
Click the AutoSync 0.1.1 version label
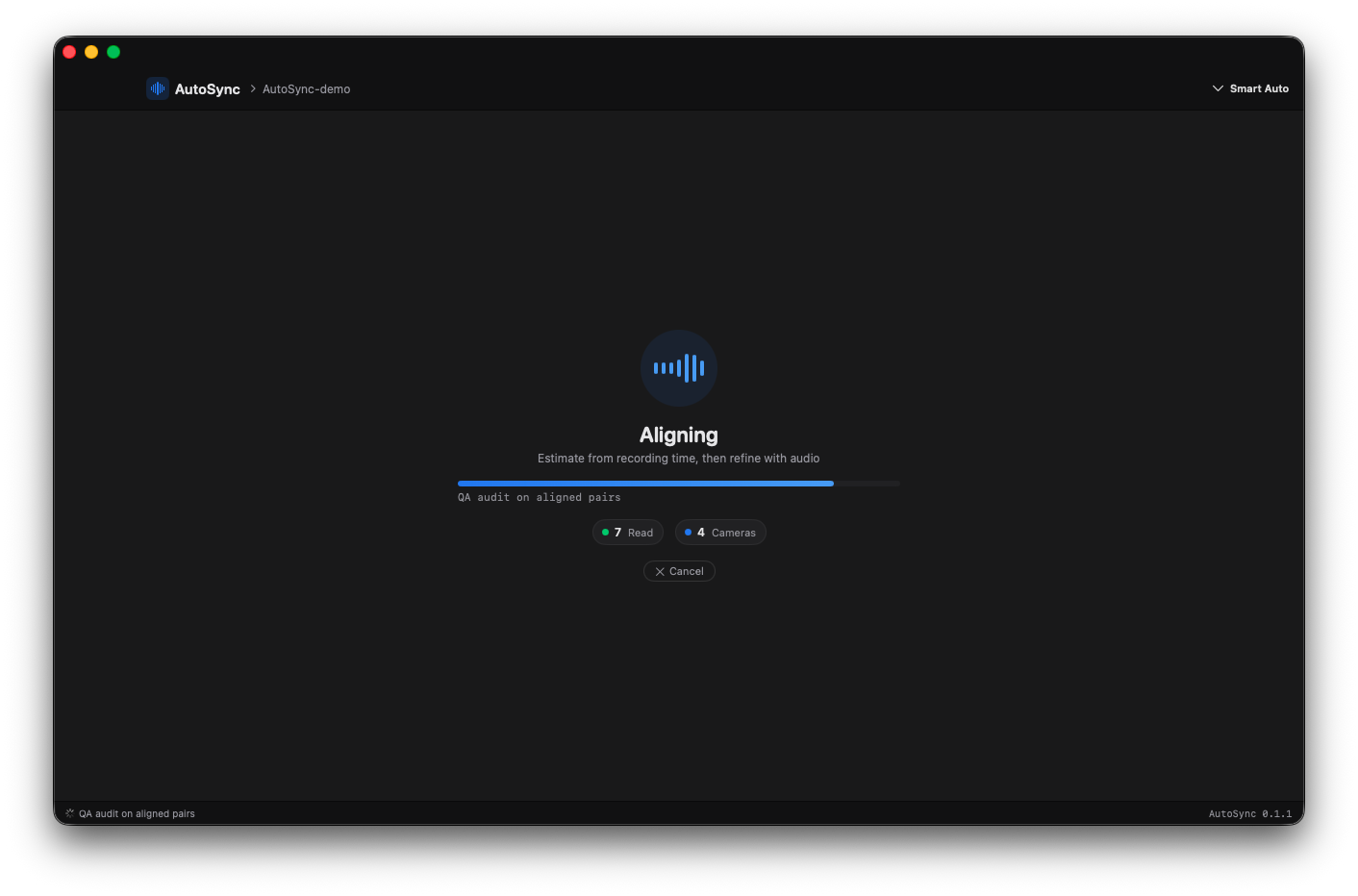(1250, 814)
